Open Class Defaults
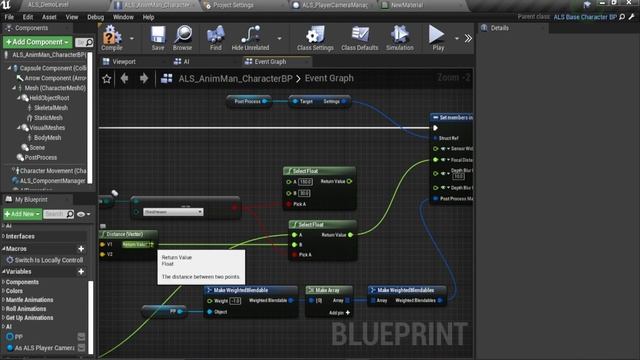This screenshot has height=360, width=640. (360, 38)
